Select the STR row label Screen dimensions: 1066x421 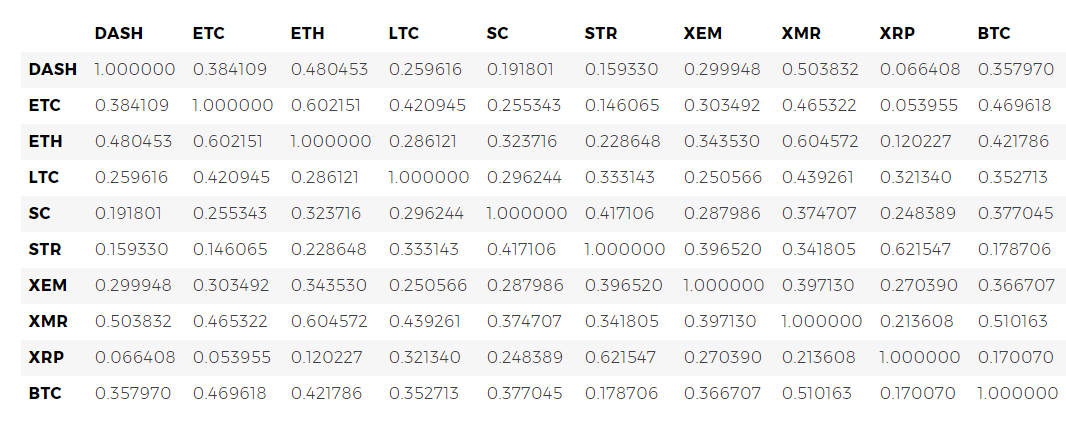(45, 250)
